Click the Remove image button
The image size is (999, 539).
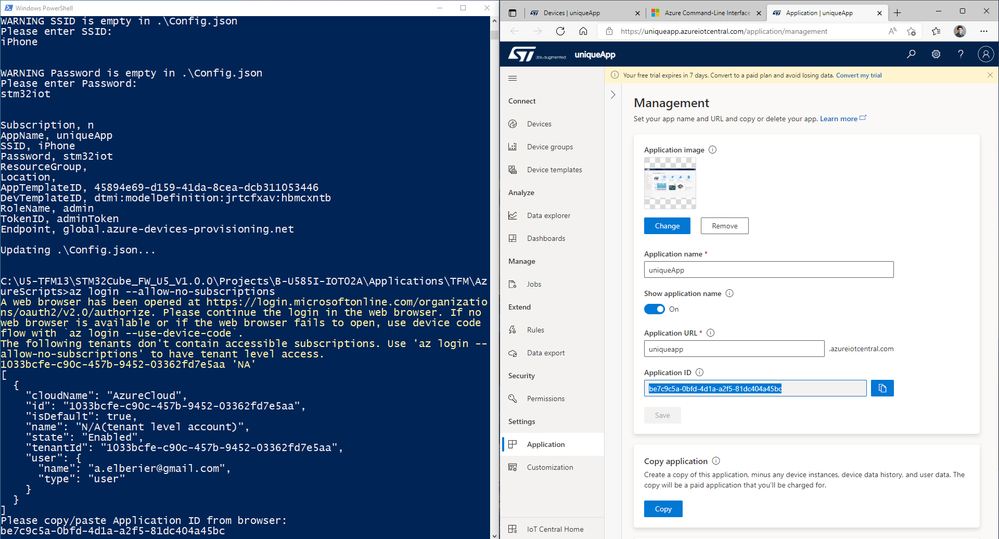pos(724,226)
